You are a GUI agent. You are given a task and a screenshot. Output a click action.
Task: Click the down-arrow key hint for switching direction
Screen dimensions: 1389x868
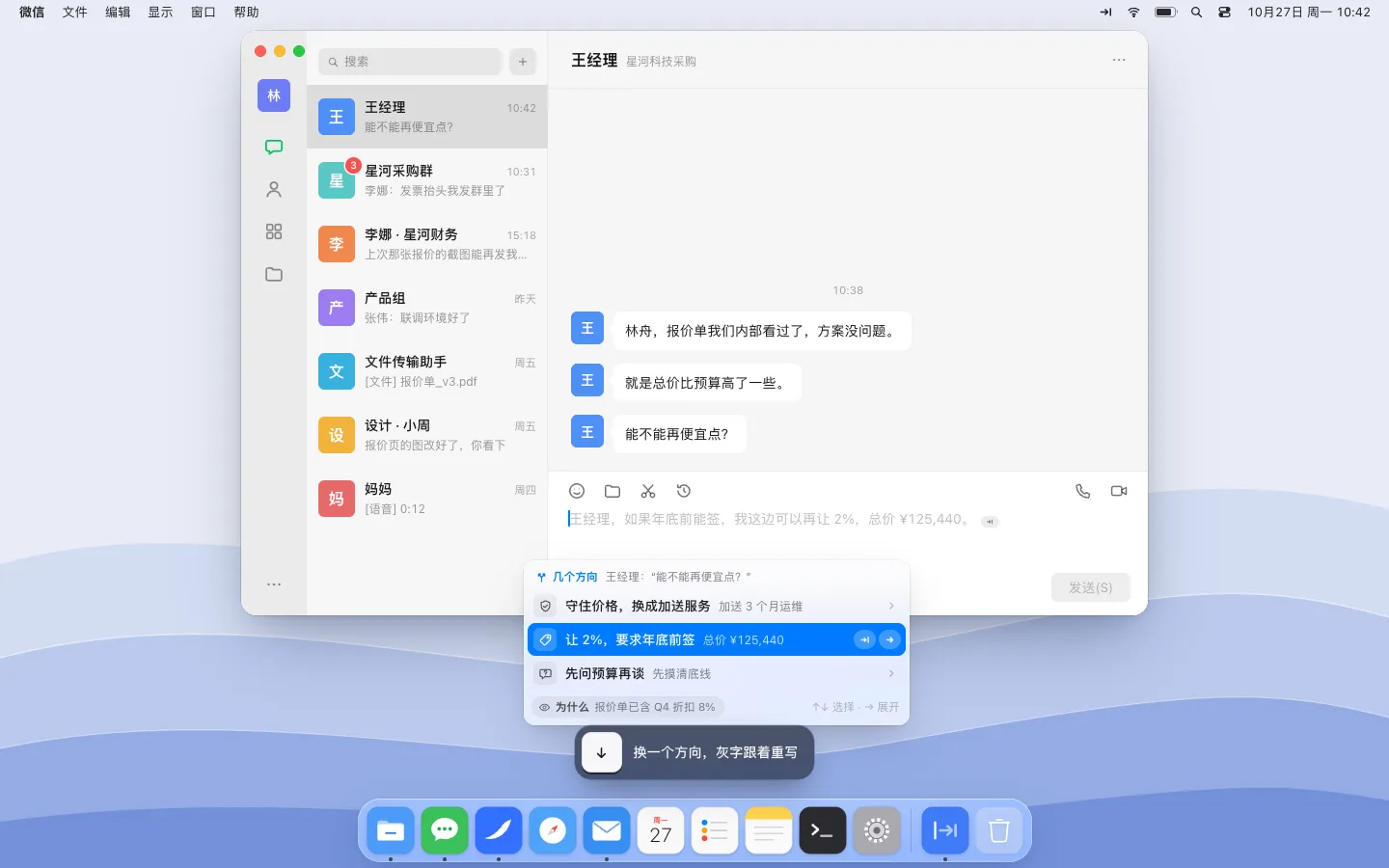pyautogui.click(x=602, y=752)
